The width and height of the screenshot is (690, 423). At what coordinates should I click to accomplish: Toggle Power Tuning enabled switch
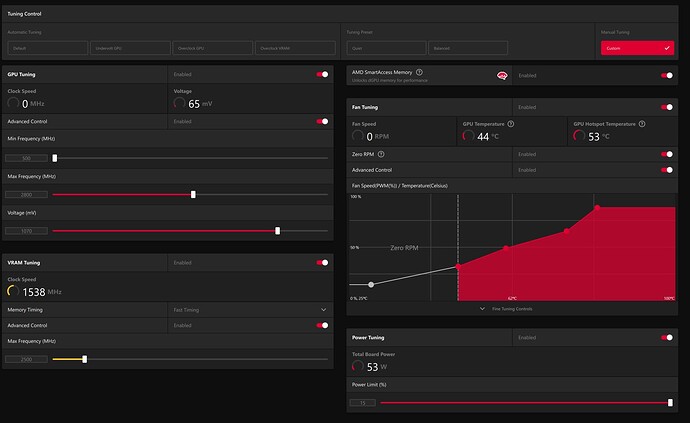[x=667, y=338]
